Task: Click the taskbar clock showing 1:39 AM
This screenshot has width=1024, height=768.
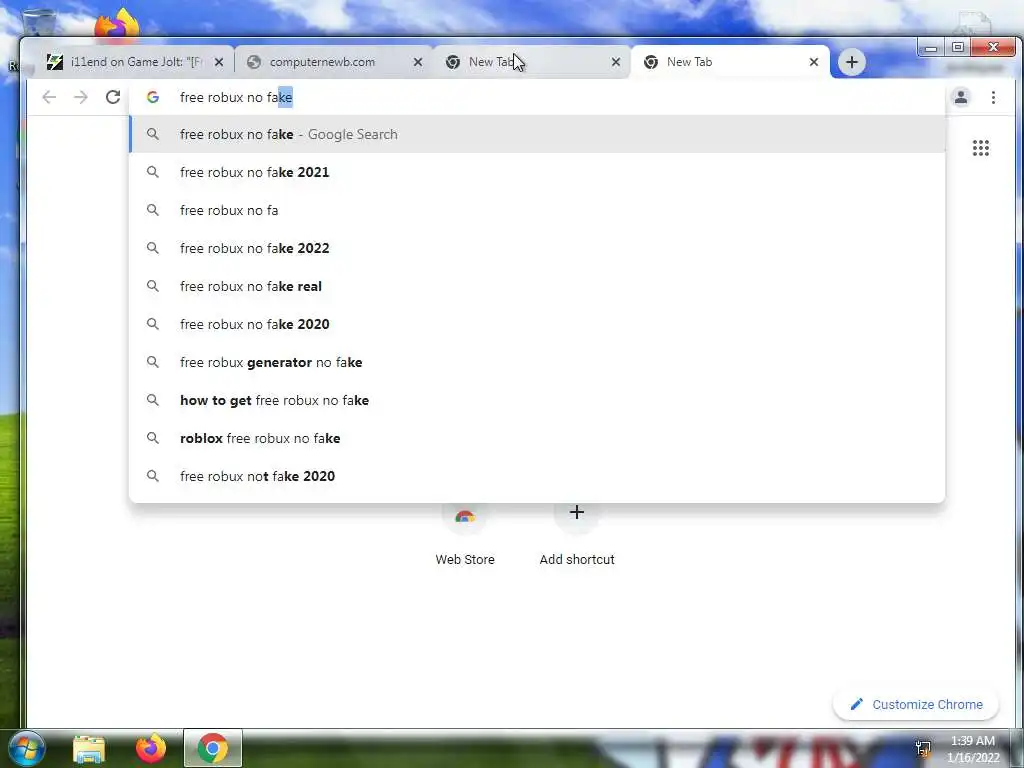Action: (x=973, y=749)
